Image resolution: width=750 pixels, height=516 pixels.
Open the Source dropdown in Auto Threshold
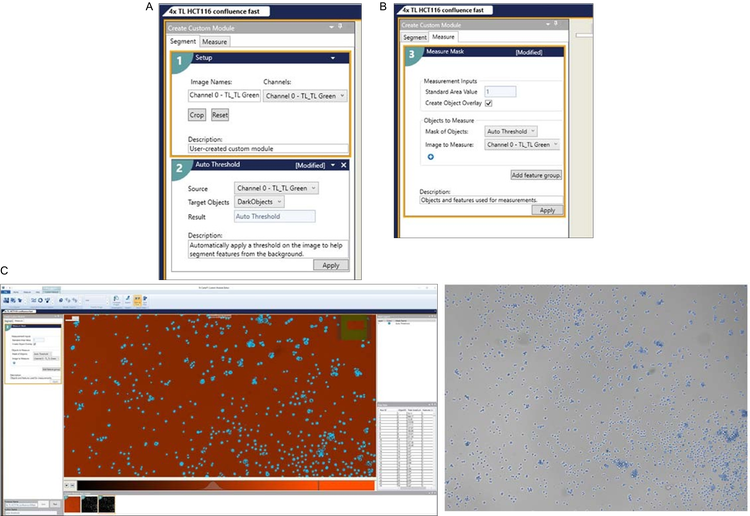click(x=276, y=188)
